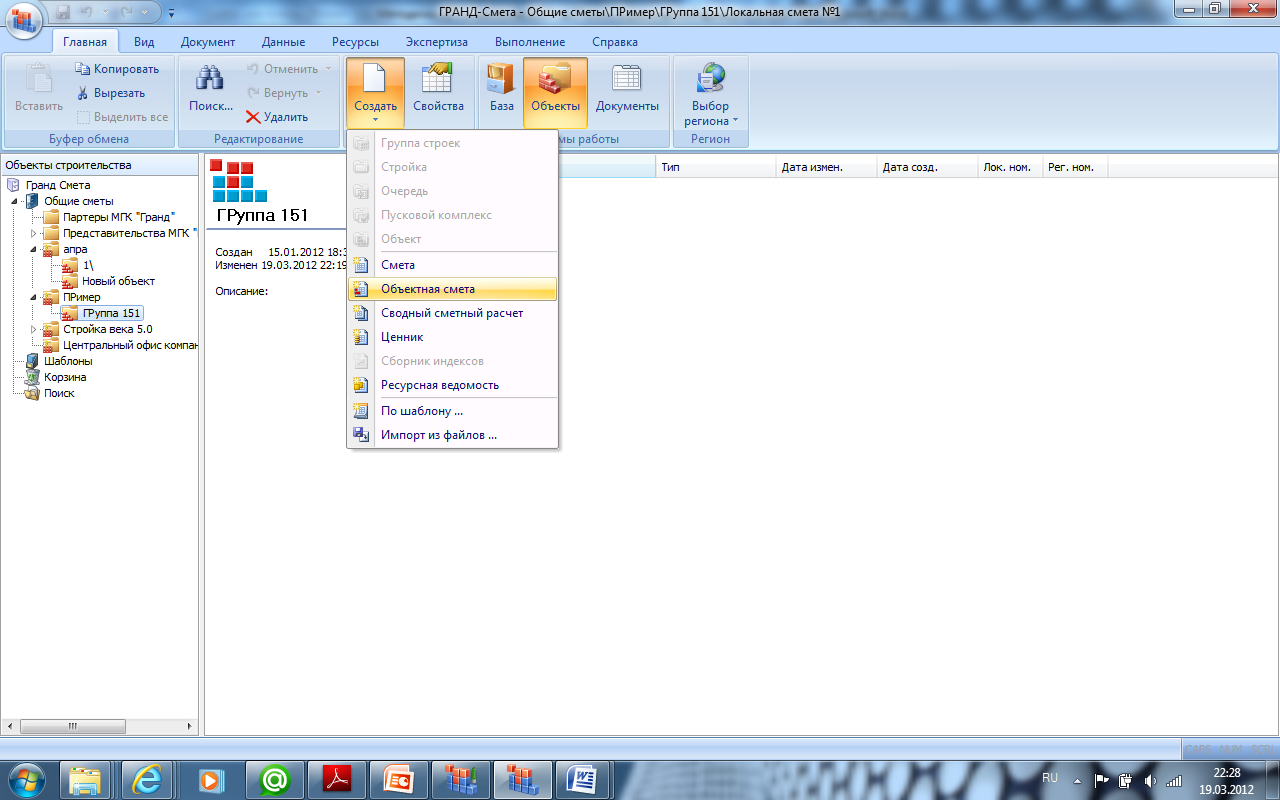The width and height of the screenshot is (1280, 800).
Task: Sort by Дата измен. column header
Action: tap(827, 167)
